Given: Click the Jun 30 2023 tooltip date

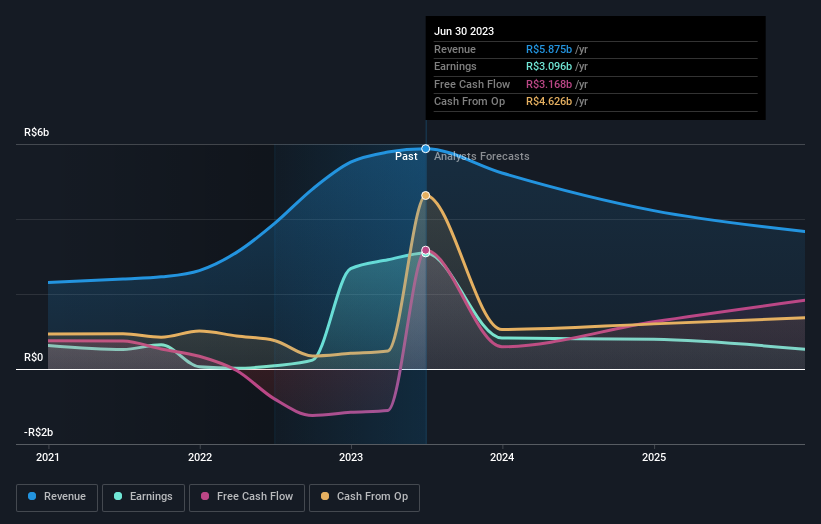Looking at the screenshot, I should tap(464, 31).
